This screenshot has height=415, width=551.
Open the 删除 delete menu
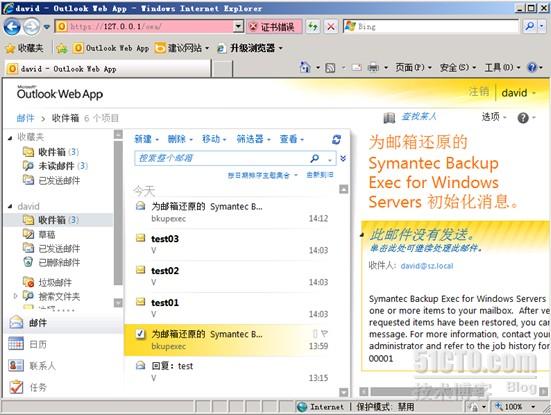[x=180, y=139]
